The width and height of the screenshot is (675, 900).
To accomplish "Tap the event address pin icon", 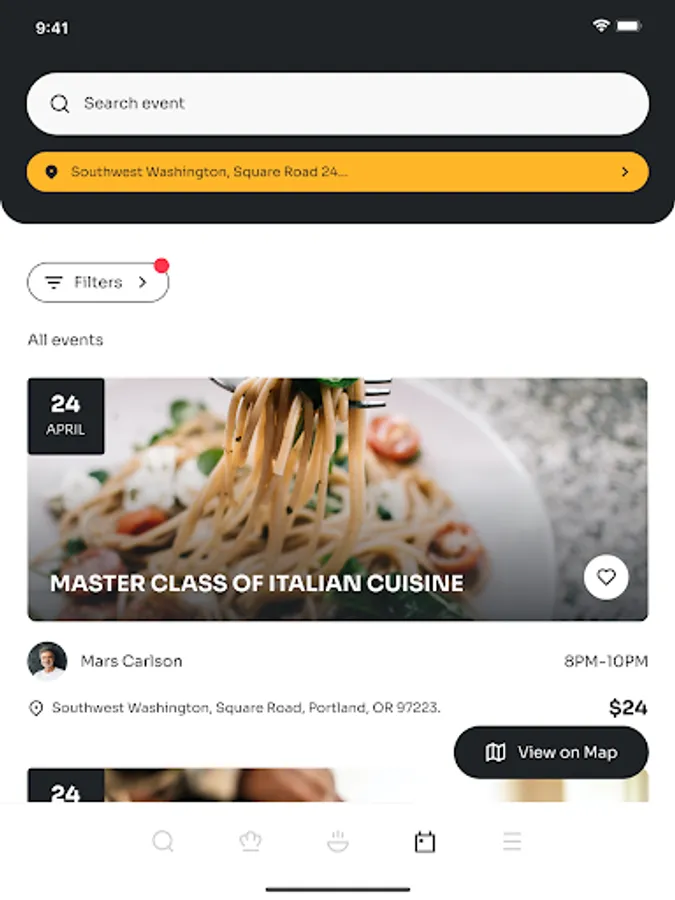I will (36, 708).
